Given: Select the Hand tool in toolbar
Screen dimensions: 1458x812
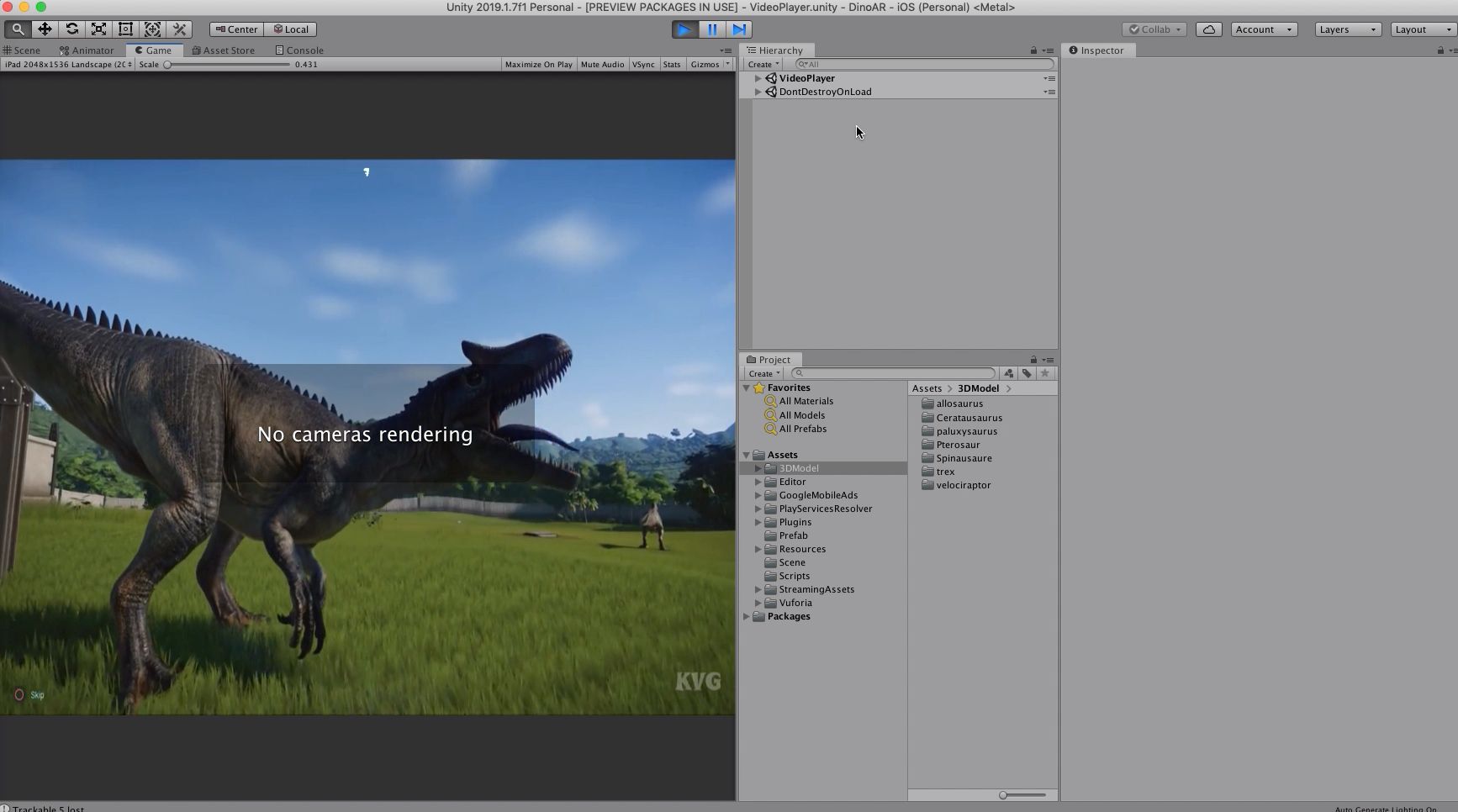Looking at the screenshot, I should point(18,29).
